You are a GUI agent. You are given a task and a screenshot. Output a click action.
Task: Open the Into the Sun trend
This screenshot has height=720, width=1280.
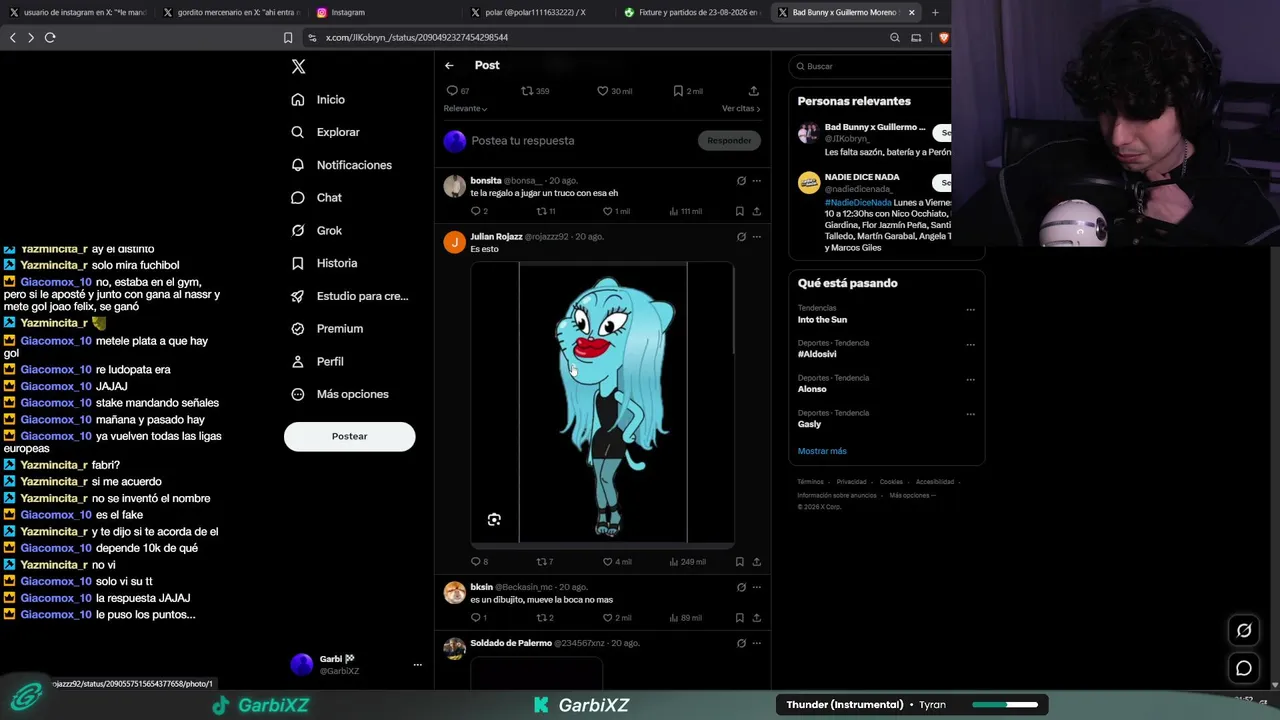pyautogui.click(x=822, y=320)
